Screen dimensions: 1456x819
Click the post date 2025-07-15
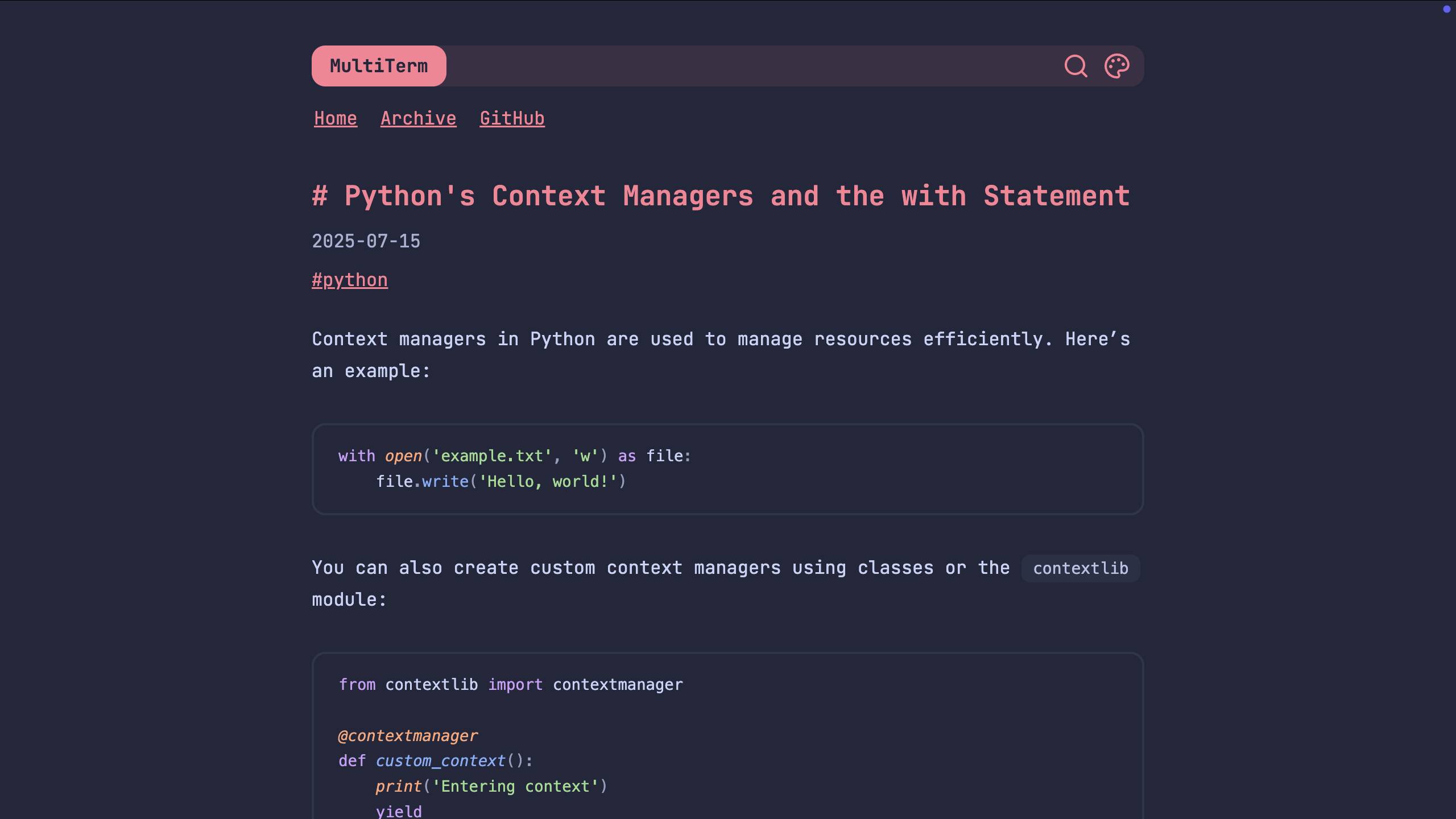pyautogui.click(x=366, y=241)
